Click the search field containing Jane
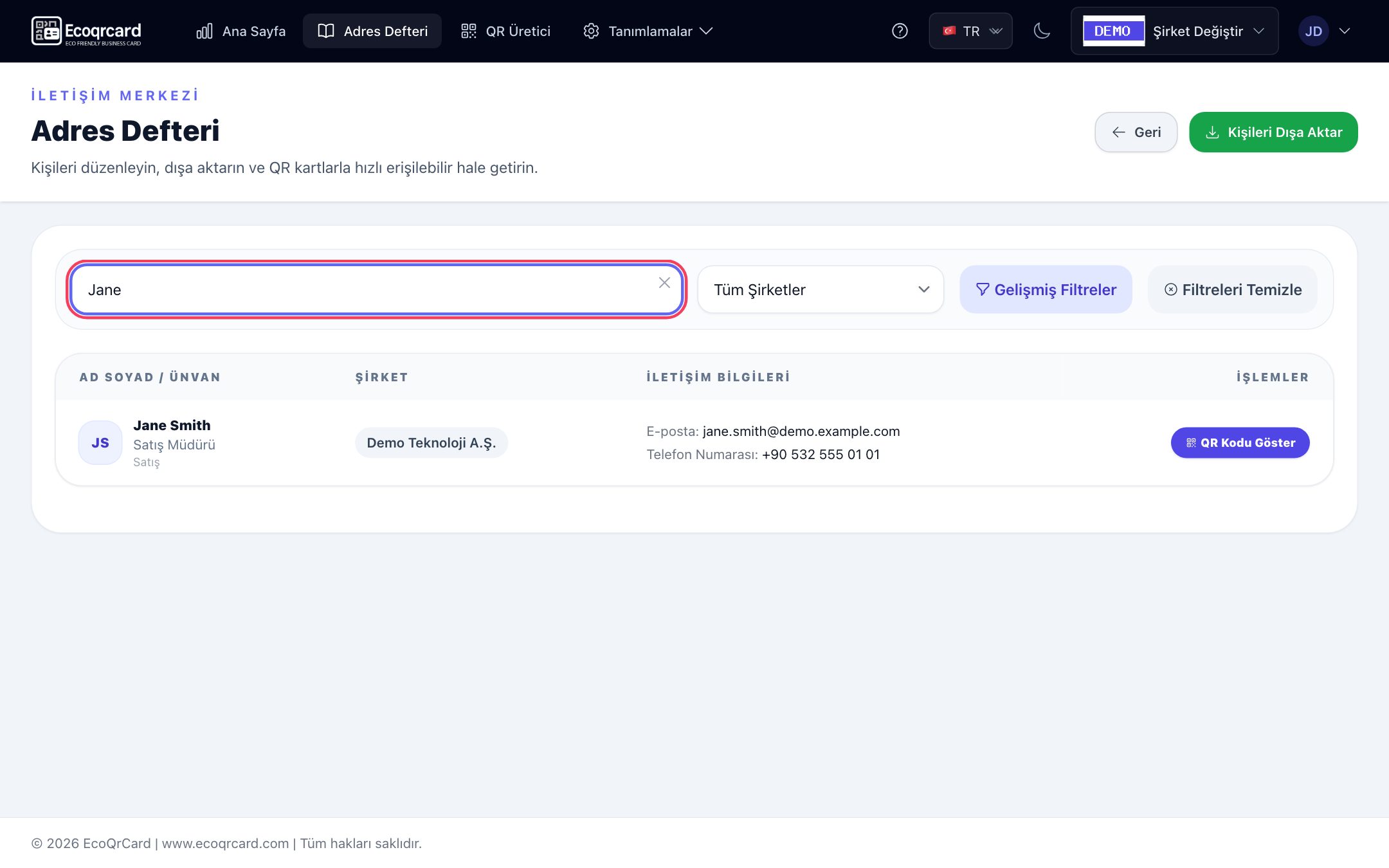 click(376, 289)
